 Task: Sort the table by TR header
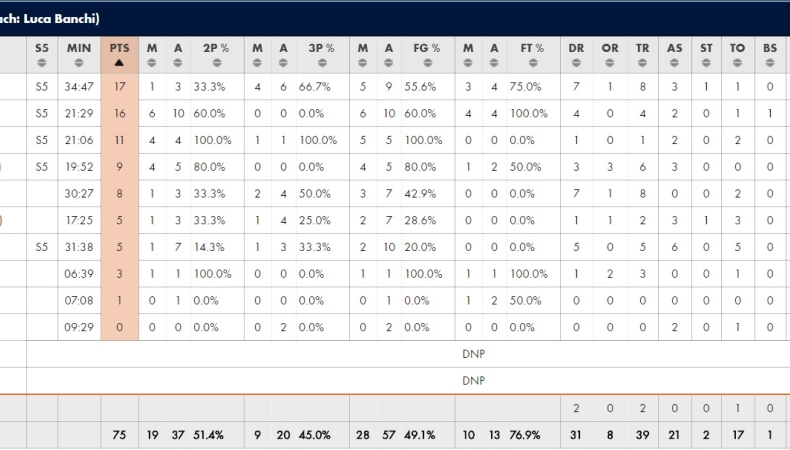click(642, 48)
